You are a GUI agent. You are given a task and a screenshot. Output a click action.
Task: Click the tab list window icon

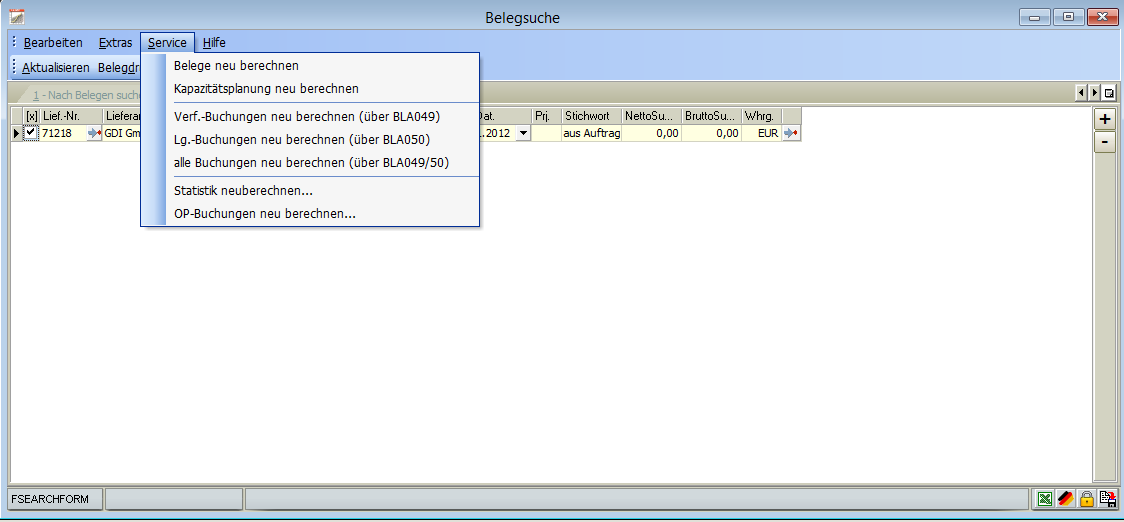tap(1109, 92)
